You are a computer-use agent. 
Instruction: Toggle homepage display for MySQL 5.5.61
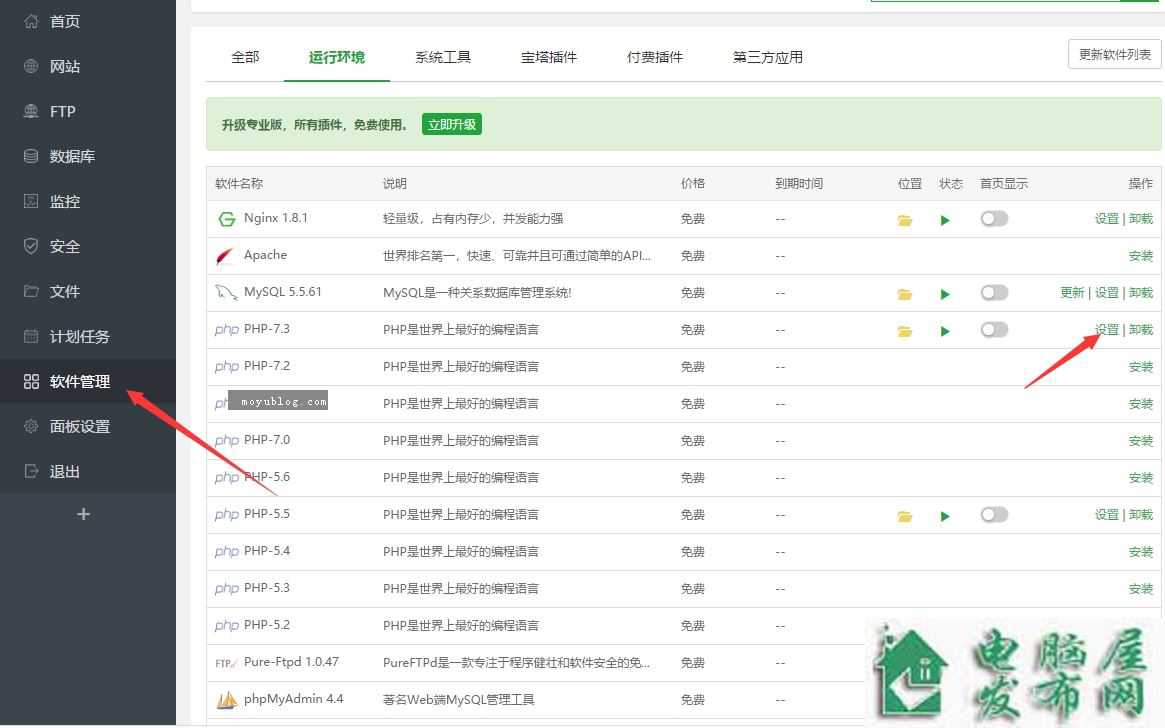point(994,293)
